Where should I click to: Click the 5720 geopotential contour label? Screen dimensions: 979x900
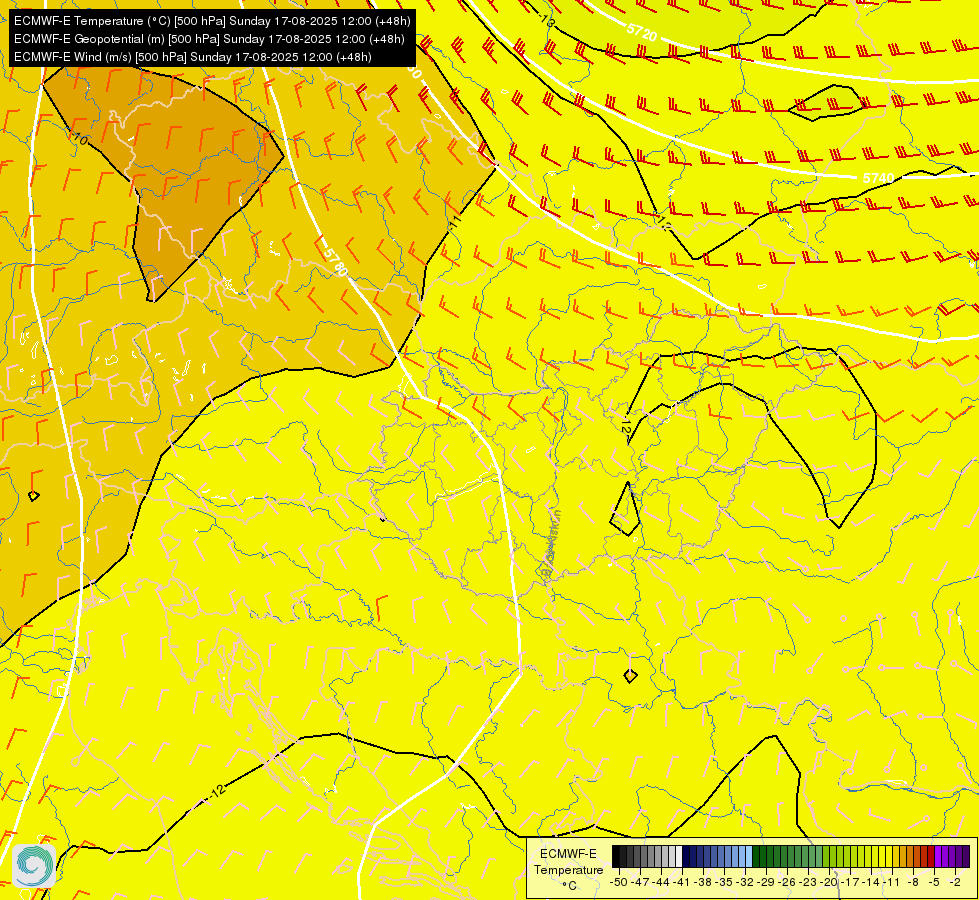point(642,31)
